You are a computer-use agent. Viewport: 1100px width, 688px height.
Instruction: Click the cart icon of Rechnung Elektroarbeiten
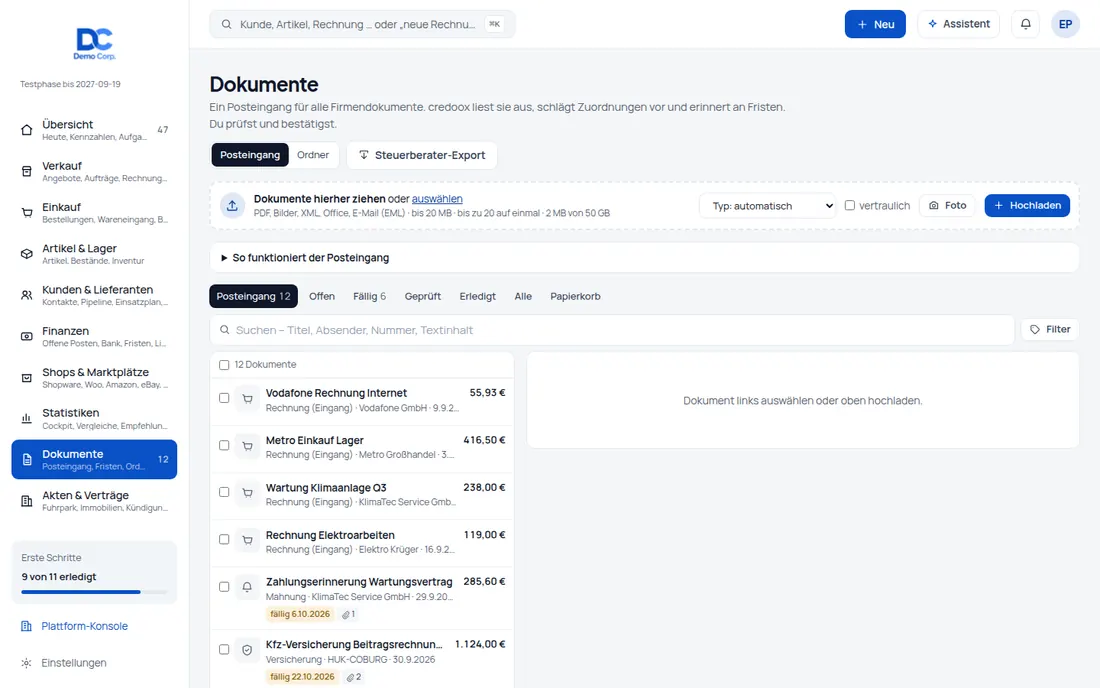click(x=248, y=541)
